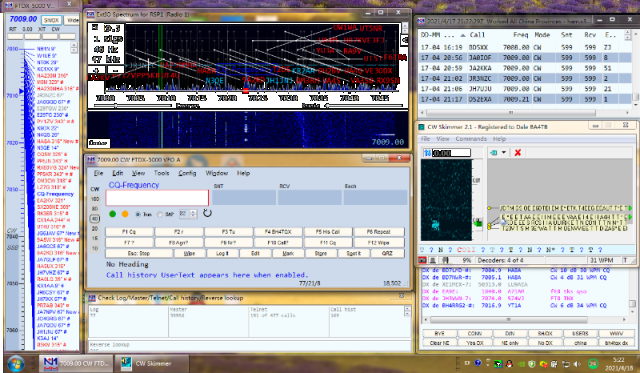Click the waterfall button in spectrum window
The height and width of the screenshot is (373, 640).
click(98, 143)
